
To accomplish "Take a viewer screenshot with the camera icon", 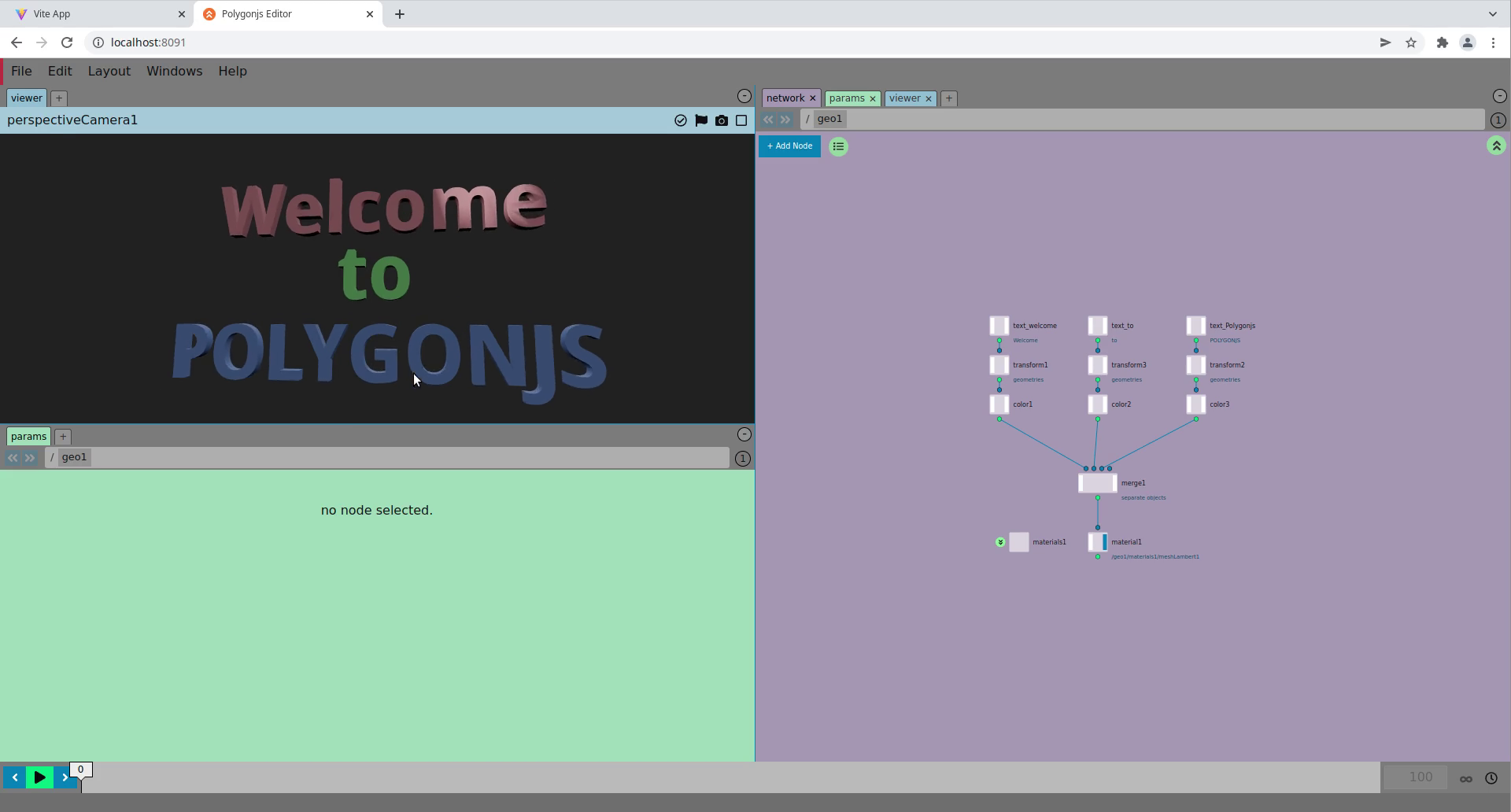I will [722, 120].
